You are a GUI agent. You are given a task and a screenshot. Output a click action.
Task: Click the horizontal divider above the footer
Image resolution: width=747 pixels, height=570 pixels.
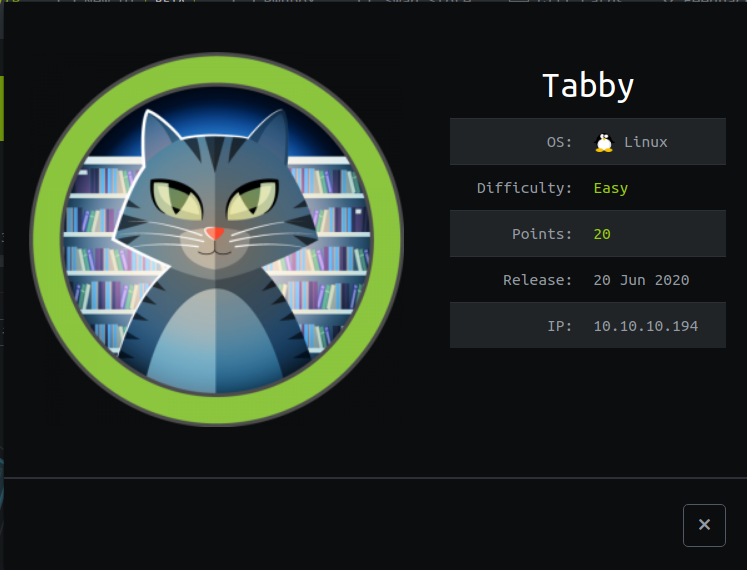[375, 477]
